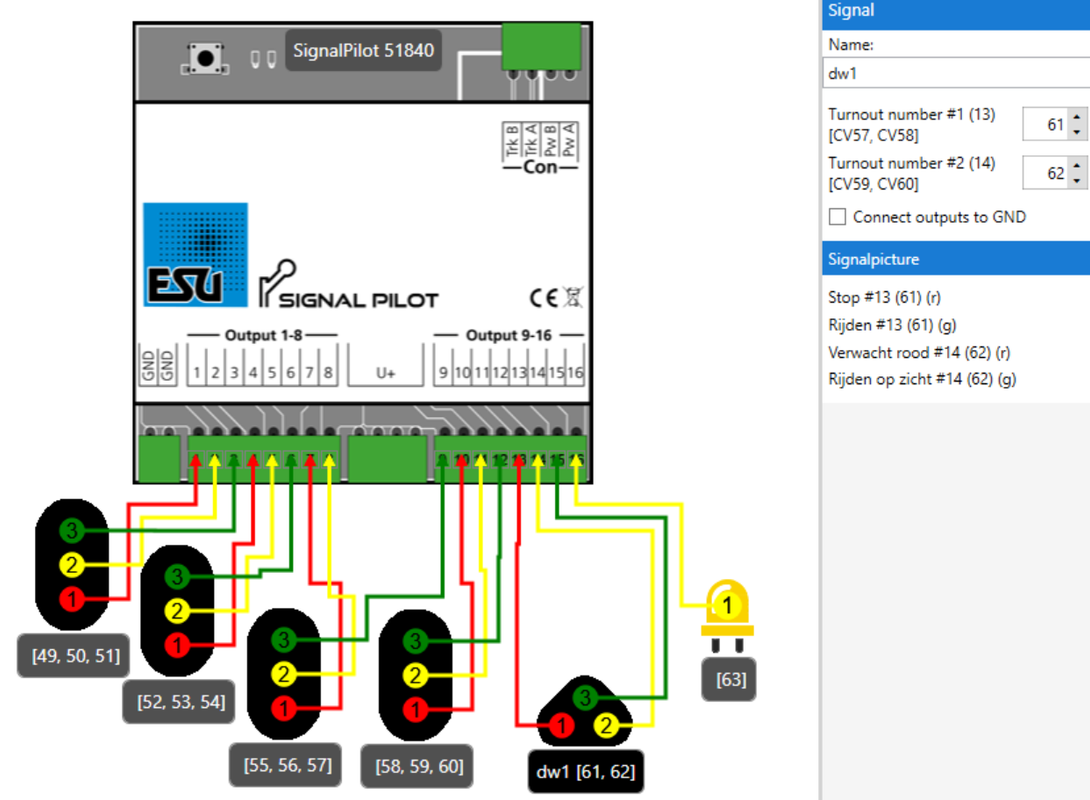
Task: Click the ESU logo on the decoder
Action: click(195, 254)
